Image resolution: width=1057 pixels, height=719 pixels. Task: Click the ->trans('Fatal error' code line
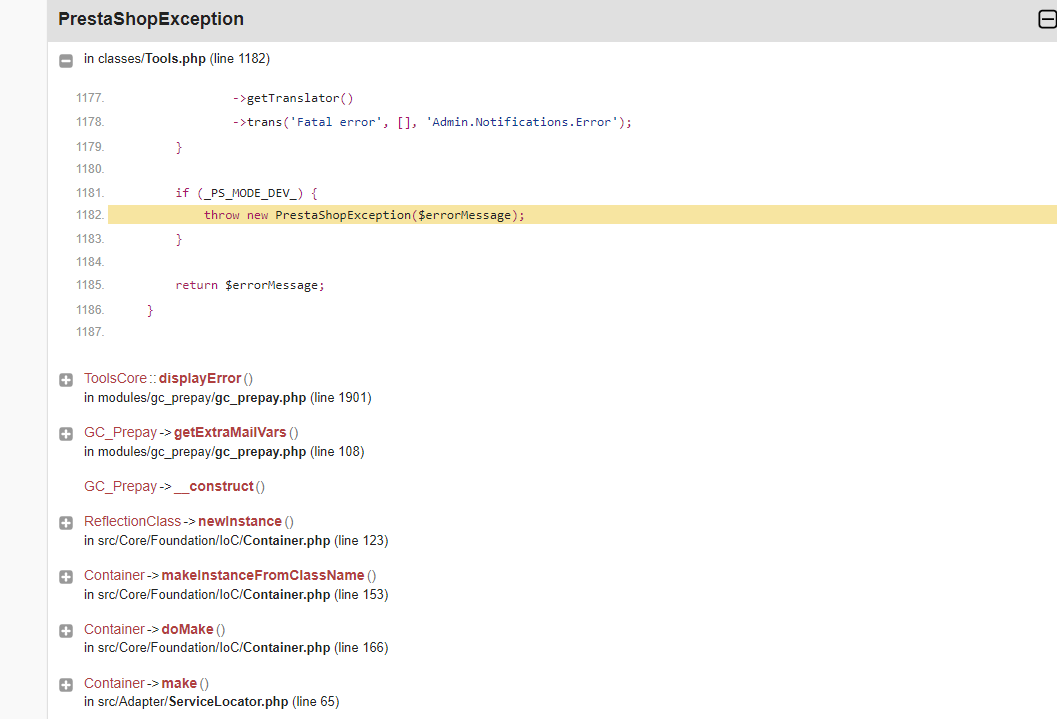tap(432, 122)
